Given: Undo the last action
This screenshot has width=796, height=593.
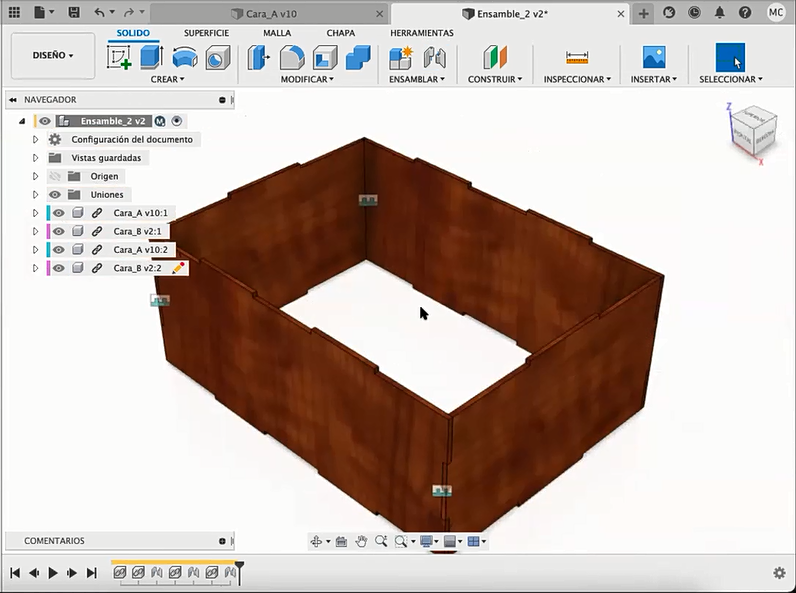Looking at the screenshot, I should coord(100,13).
